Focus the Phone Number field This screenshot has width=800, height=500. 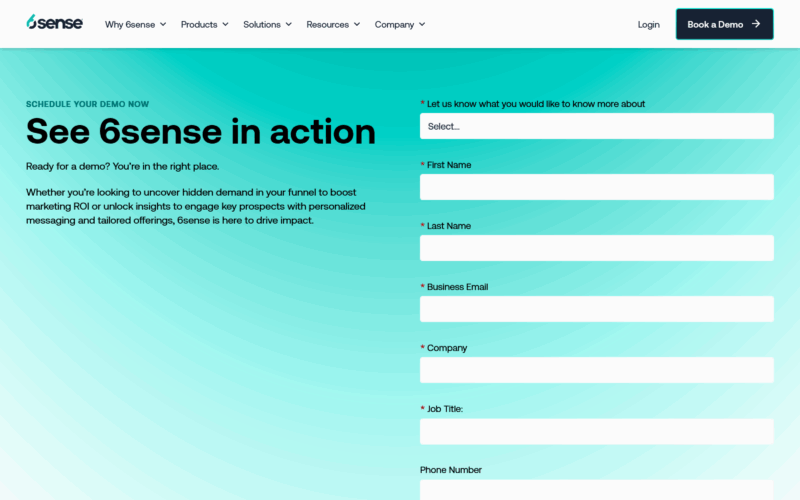pos(596,490)
